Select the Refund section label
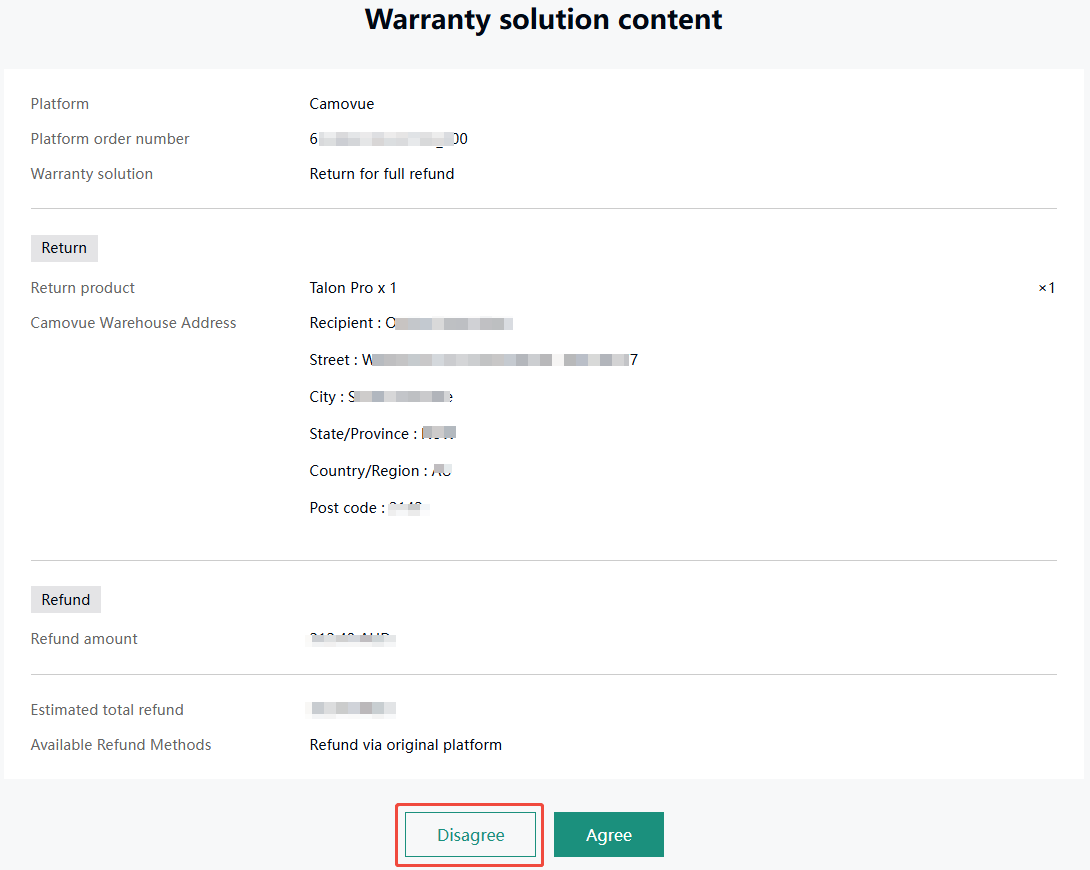 (65, 600)
